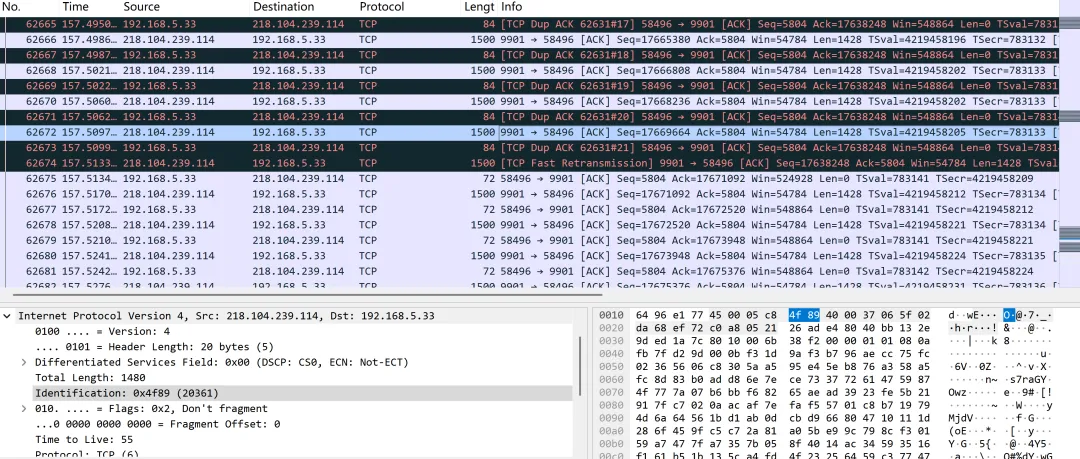Sort by the Protocol column header

pyautogui.click(x=382, y=7)
